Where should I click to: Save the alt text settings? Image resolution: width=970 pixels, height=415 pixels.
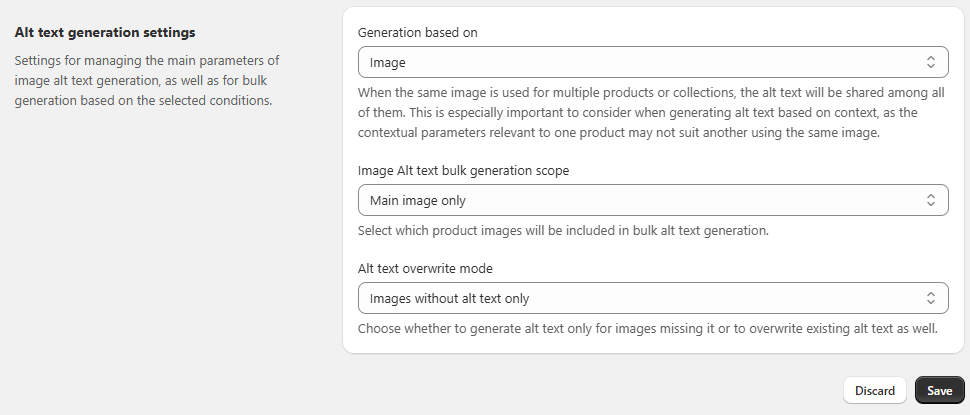(939, 390)
